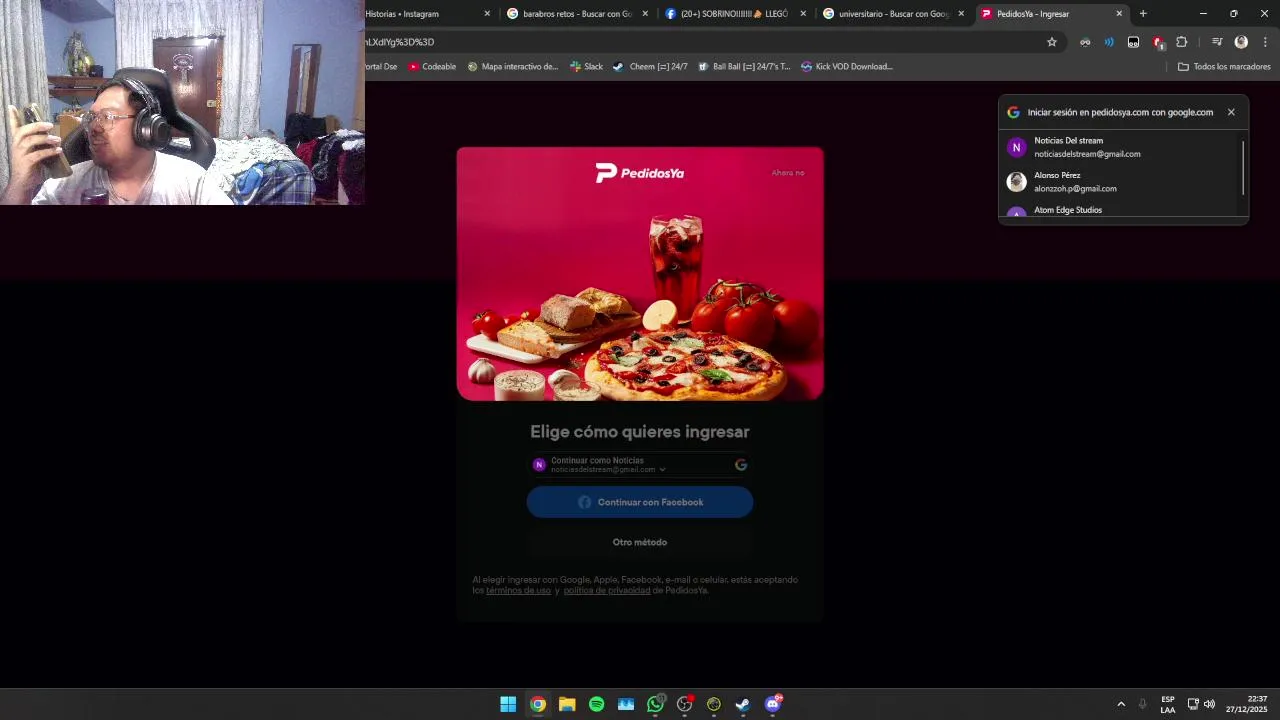This screenshot has width=1280, height=720.
Task: Expand account chevron under Continuar como Noticias
Action: pyautogui.click(x=662, y=470)
